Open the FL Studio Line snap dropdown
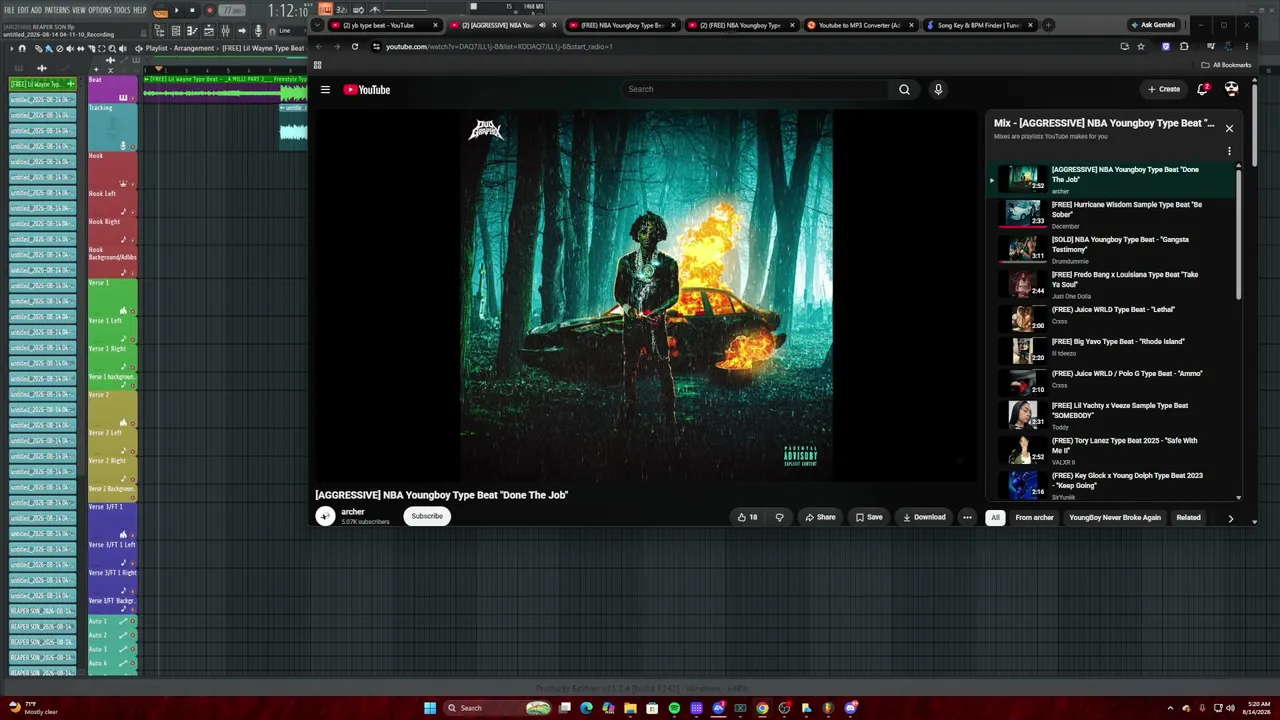1280x720 pixels. tap(289, 31)
